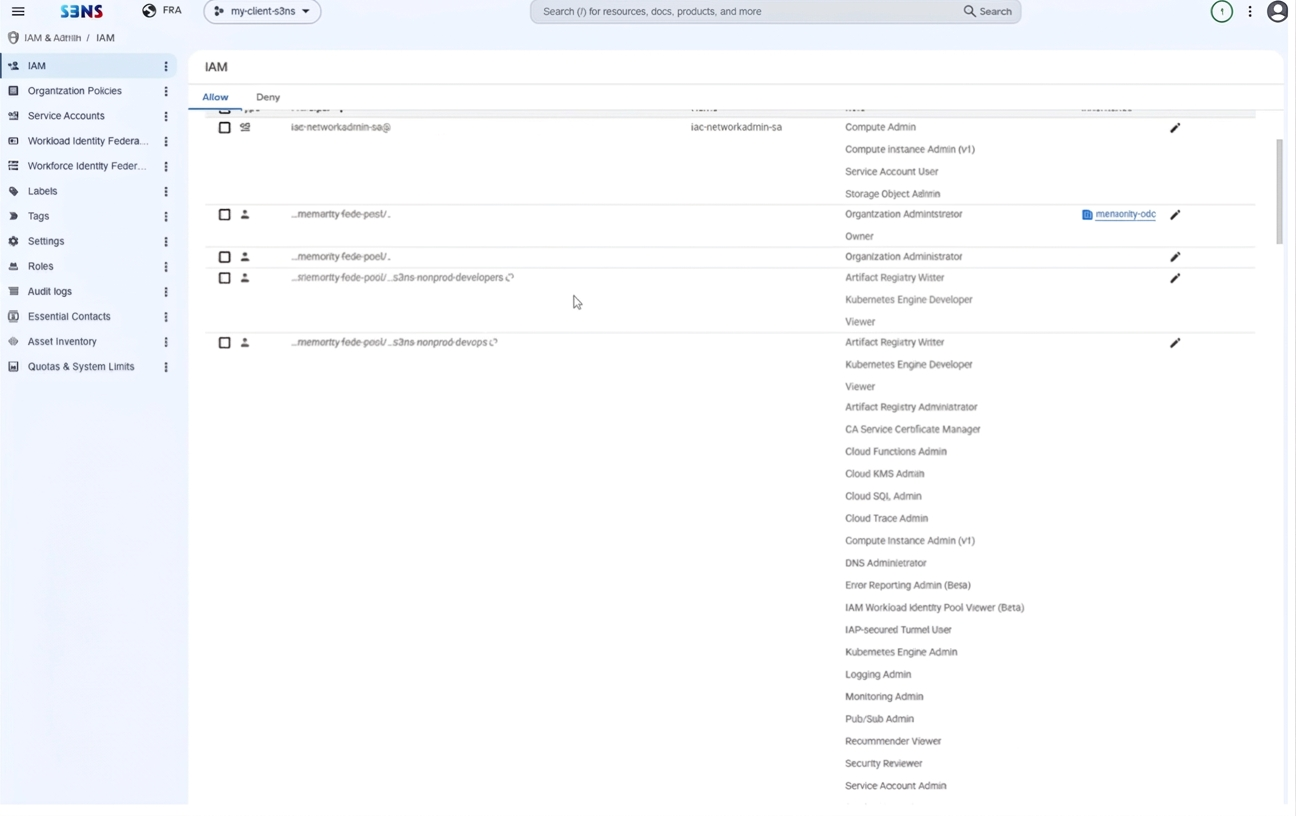Screen dimensions: 1296x816
Task: Open IAM sidebar item kebab menu
Action: click(x=166, y=66)
